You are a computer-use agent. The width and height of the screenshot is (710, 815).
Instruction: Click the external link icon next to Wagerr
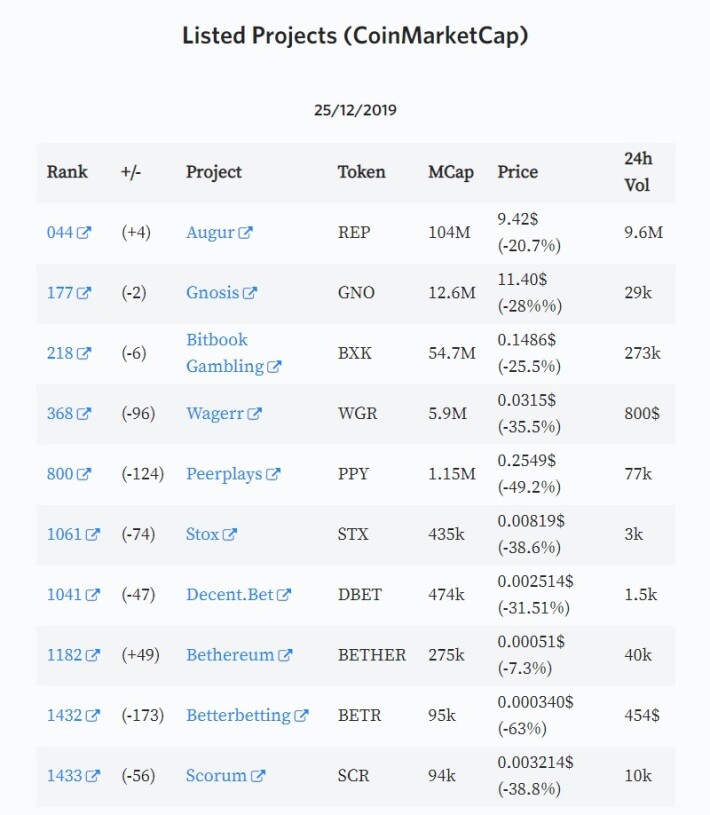click(x=254, y=414)
